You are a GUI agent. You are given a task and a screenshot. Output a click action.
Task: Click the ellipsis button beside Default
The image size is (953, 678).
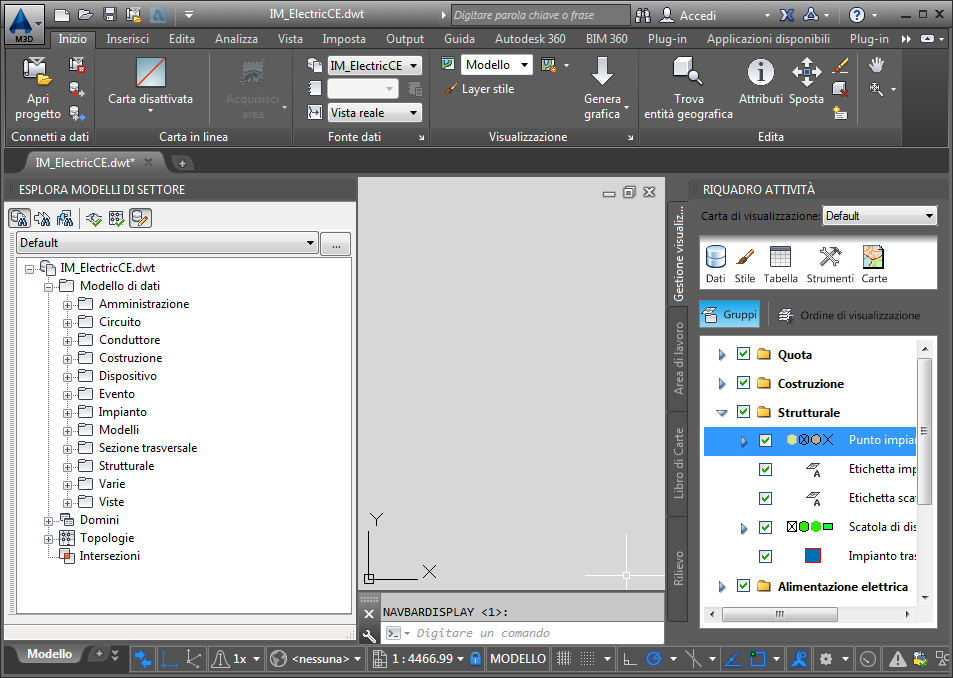pos(335,244)
